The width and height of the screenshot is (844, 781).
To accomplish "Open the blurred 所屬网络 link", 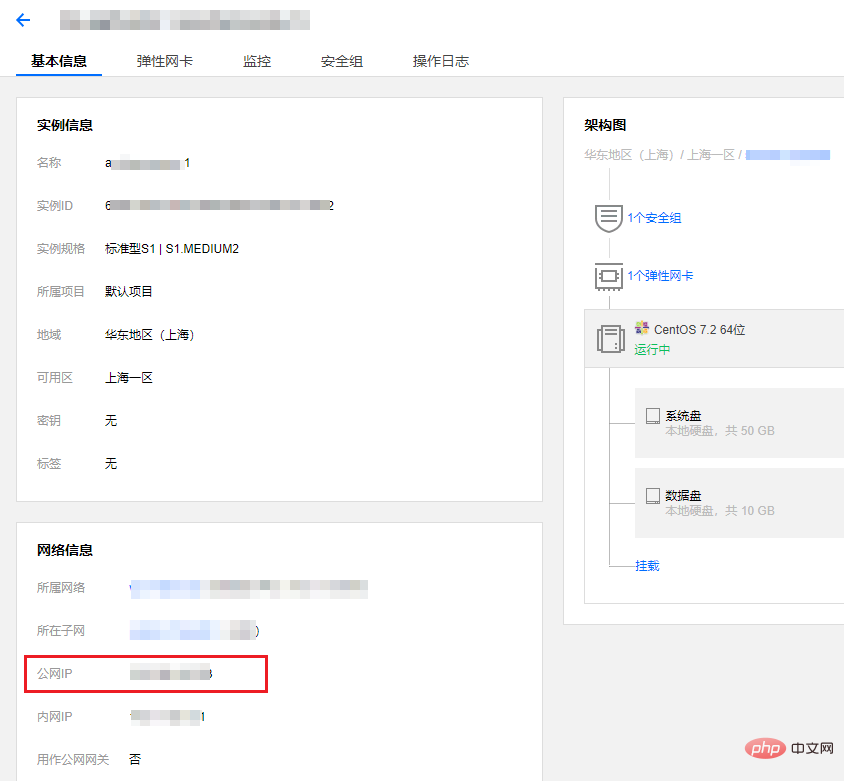I will pos(249,588).
